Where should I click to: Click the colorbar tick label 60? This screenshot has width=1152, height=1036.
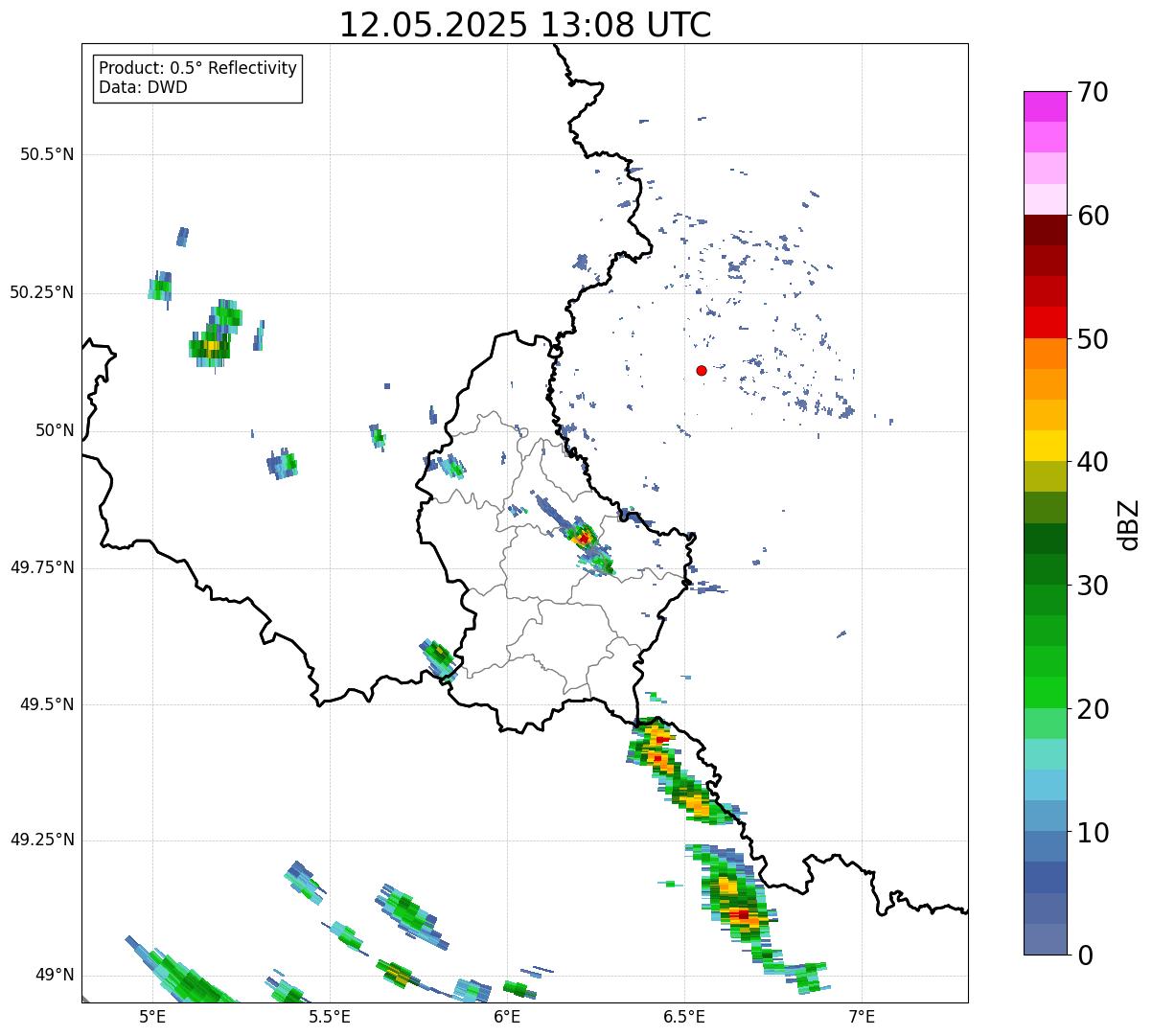1093,216
